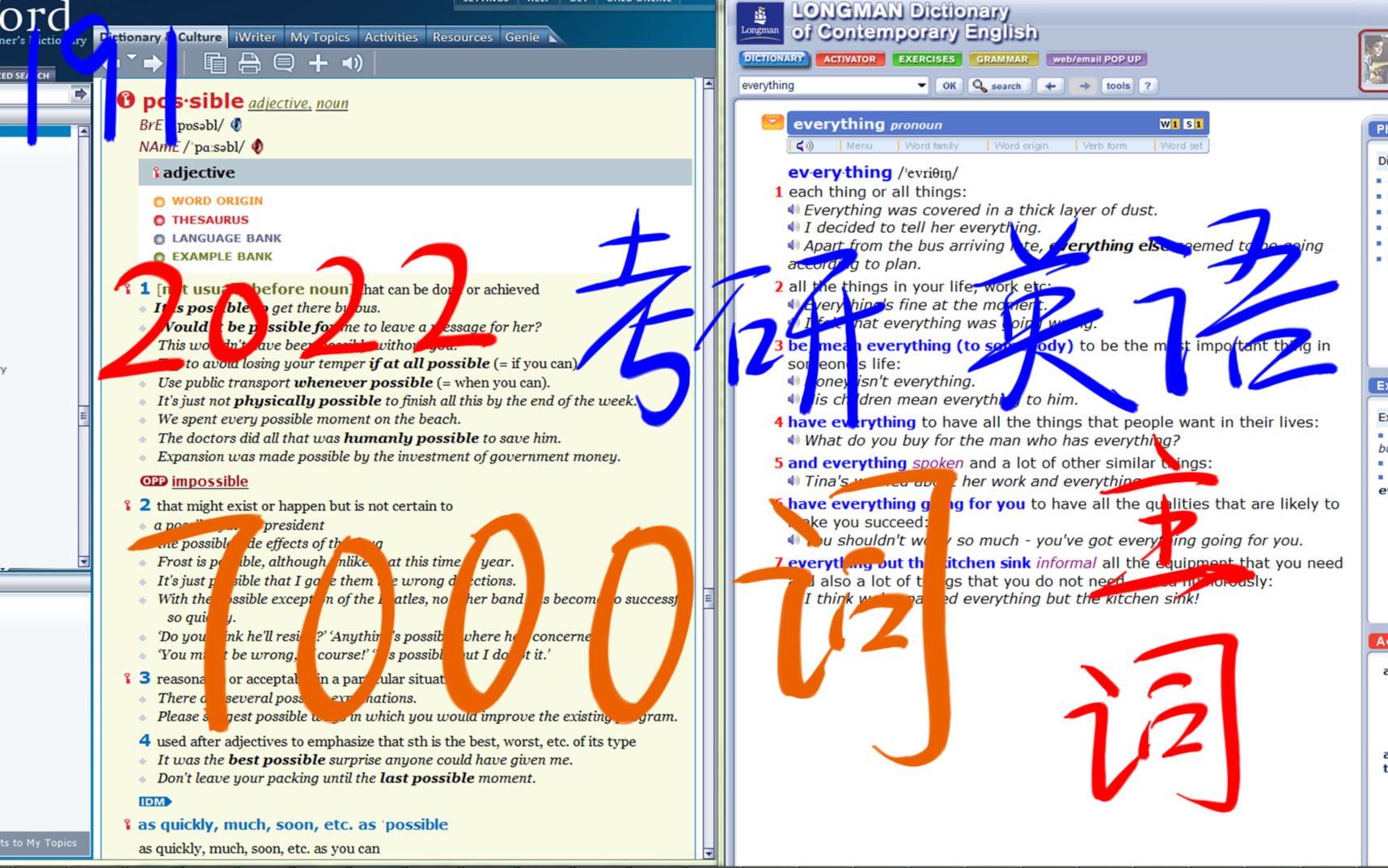Image resolution: width=1388 pixels, height=868 pixels.
Task: Open the Genie tab
Action: 522,37
